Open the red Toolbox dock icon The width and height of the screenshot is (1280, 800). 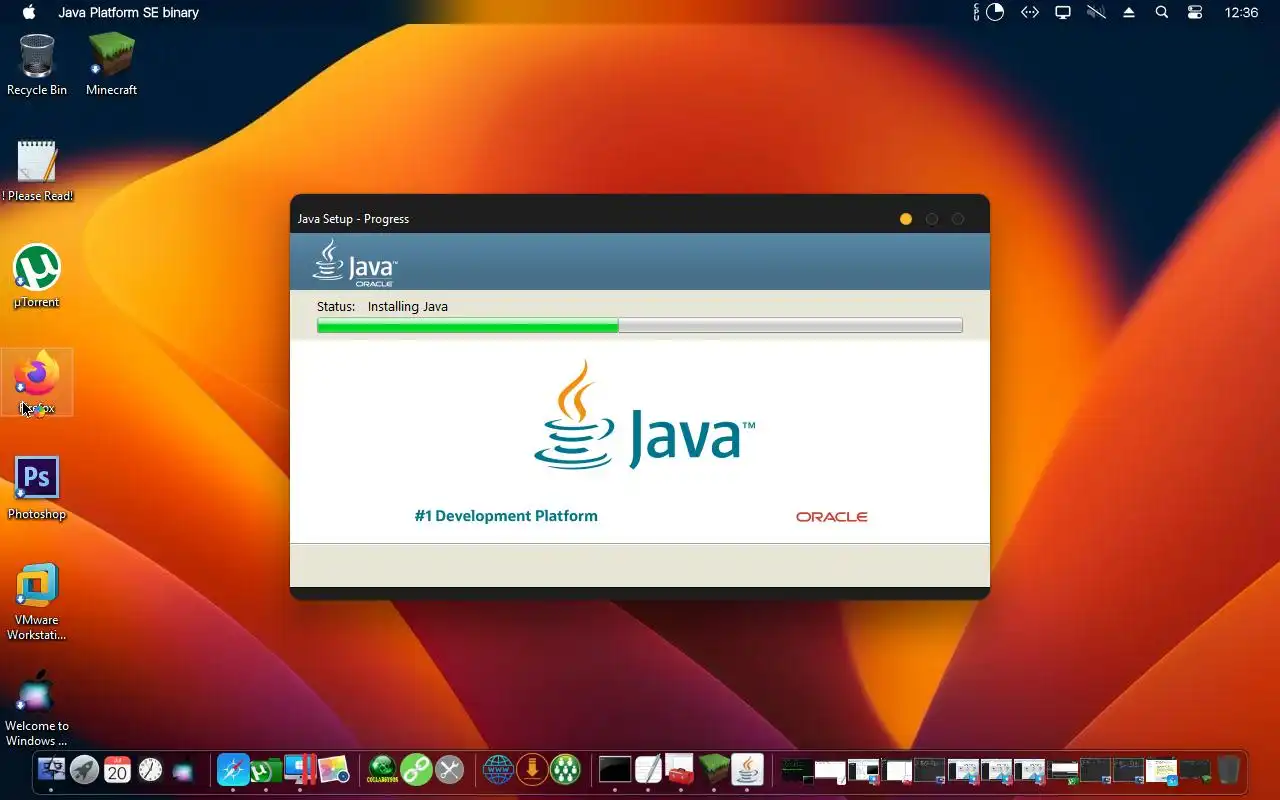[680, 769]
